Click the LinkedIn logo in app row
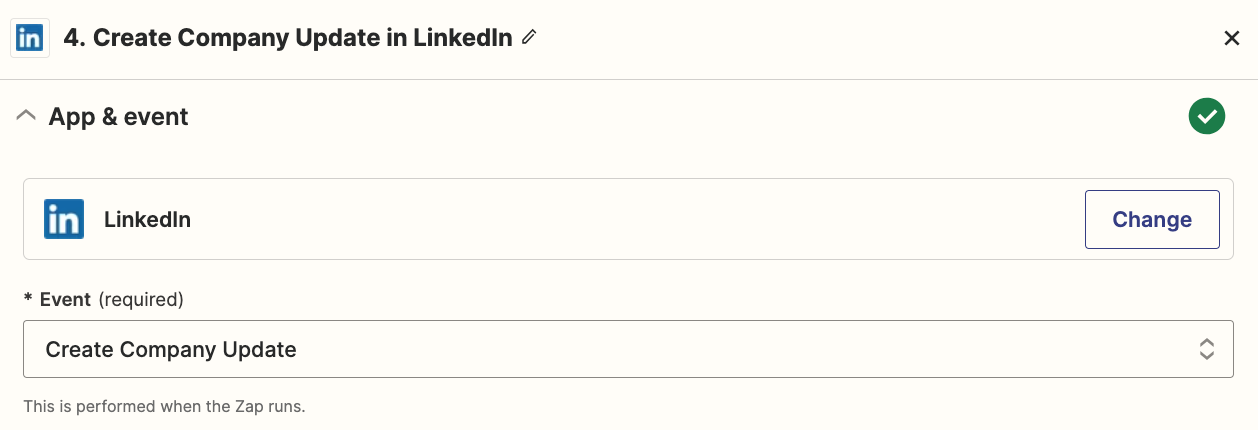Image resolution: width=1258 pixels, height=430 pixels. point(63,219)
